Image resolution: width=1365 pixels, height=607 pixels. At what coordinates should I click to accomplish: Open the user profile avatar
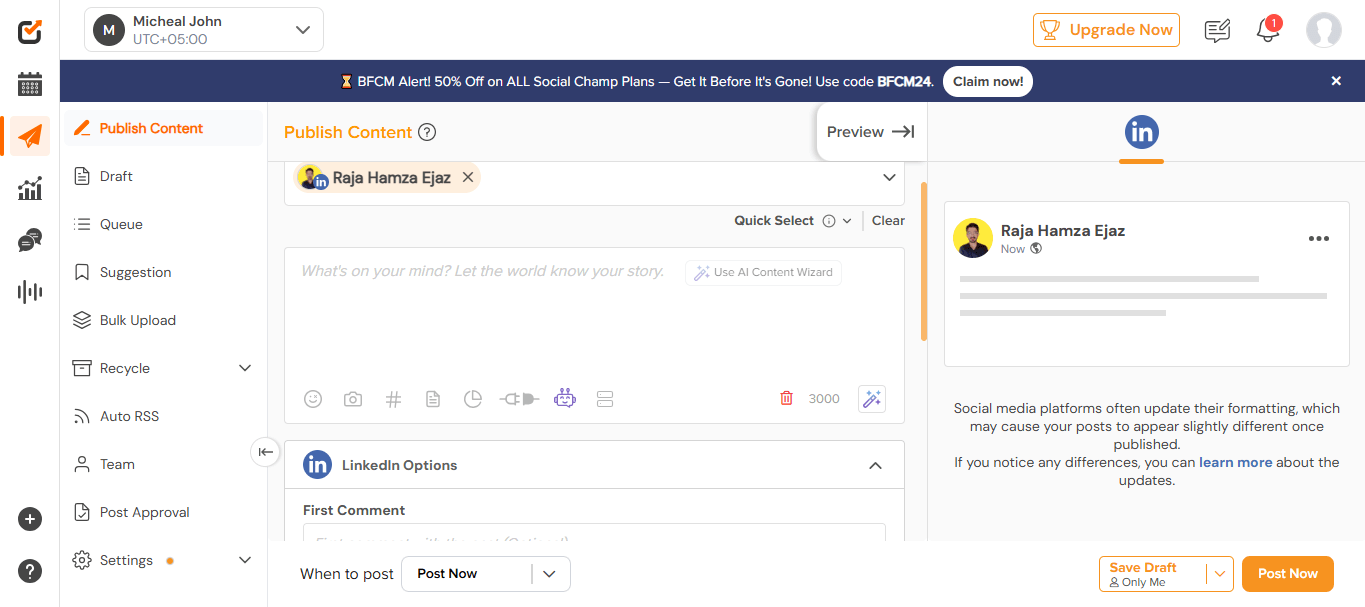tap(1323, 30)
